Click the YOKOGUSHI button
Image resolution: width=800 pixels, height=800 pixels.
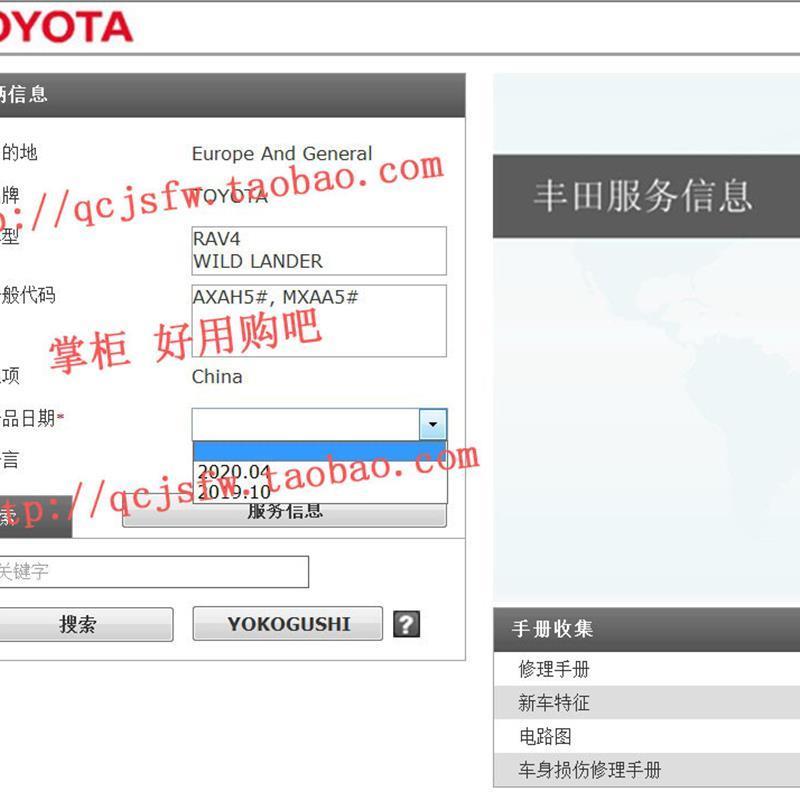tap(288, 623)
